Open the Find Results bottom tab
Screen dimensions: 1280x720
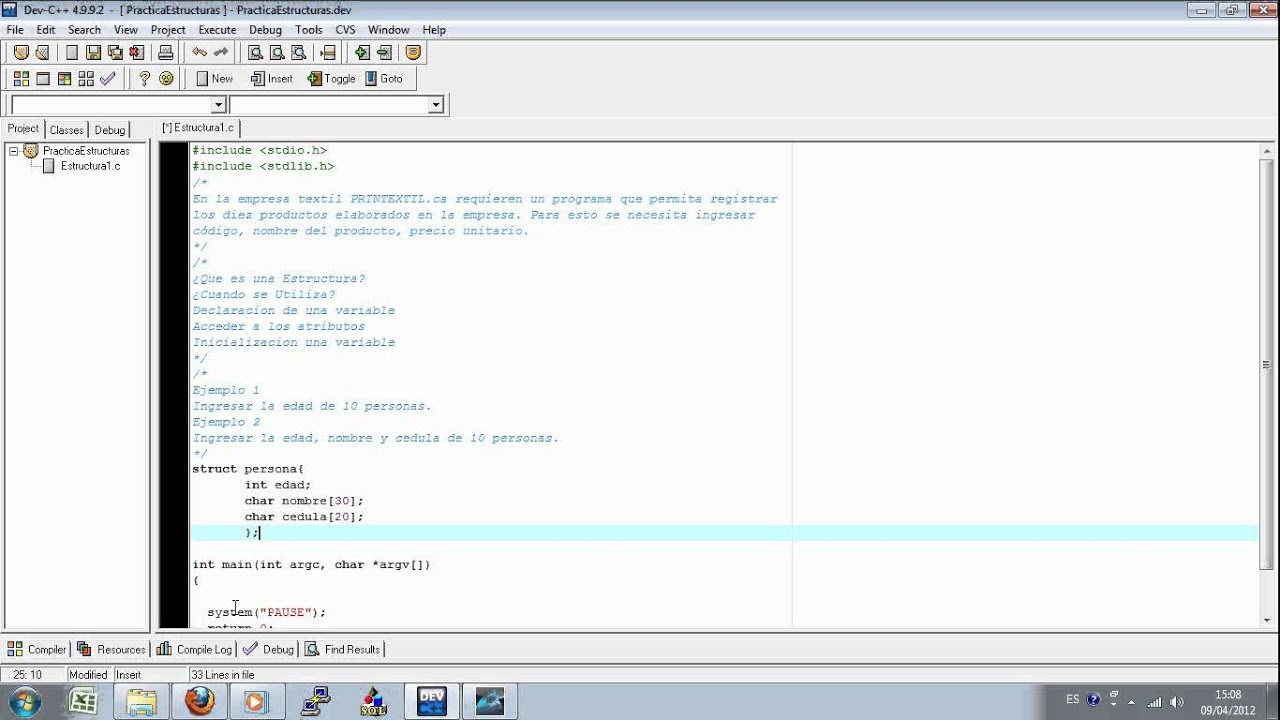pos(343,649)
